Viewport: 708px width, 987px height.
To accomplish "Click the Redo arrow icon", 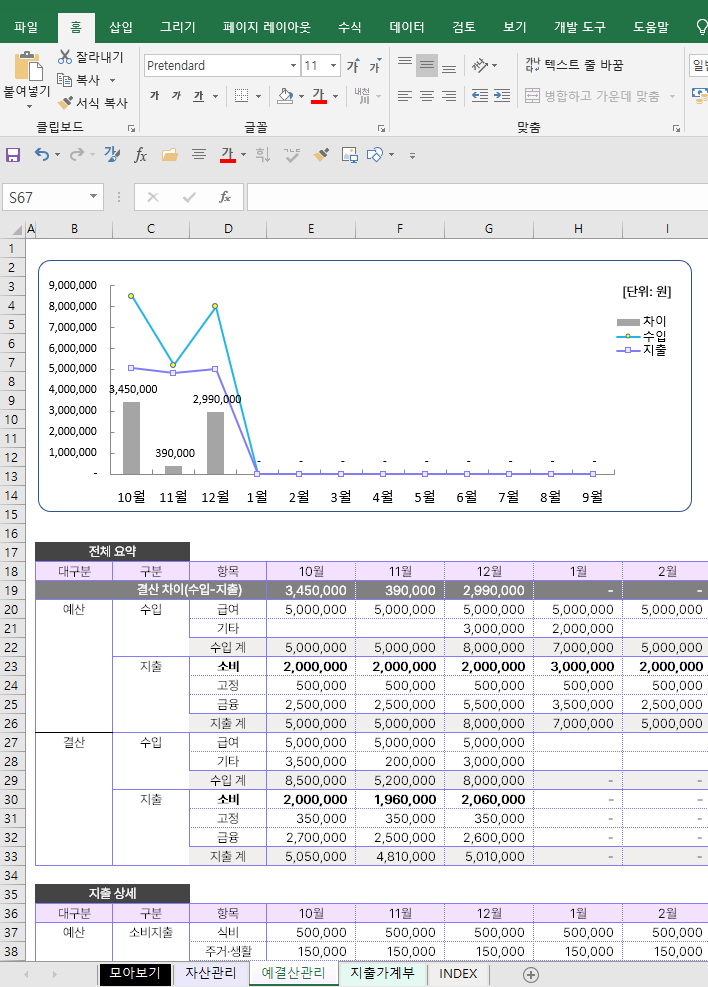I will pyautogui.click(x=76, y=154).
